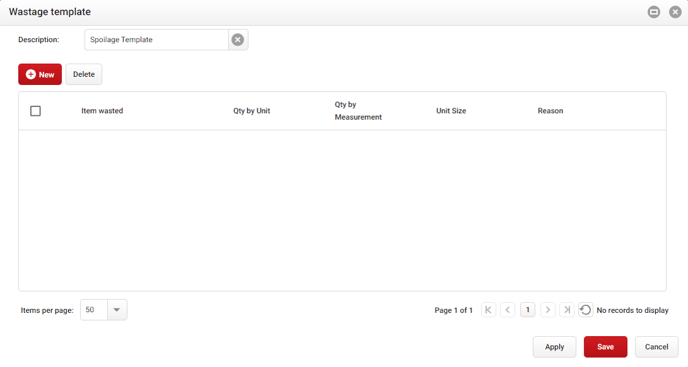
Task: Jump to the last page icon
Action: tap(567, 310)
